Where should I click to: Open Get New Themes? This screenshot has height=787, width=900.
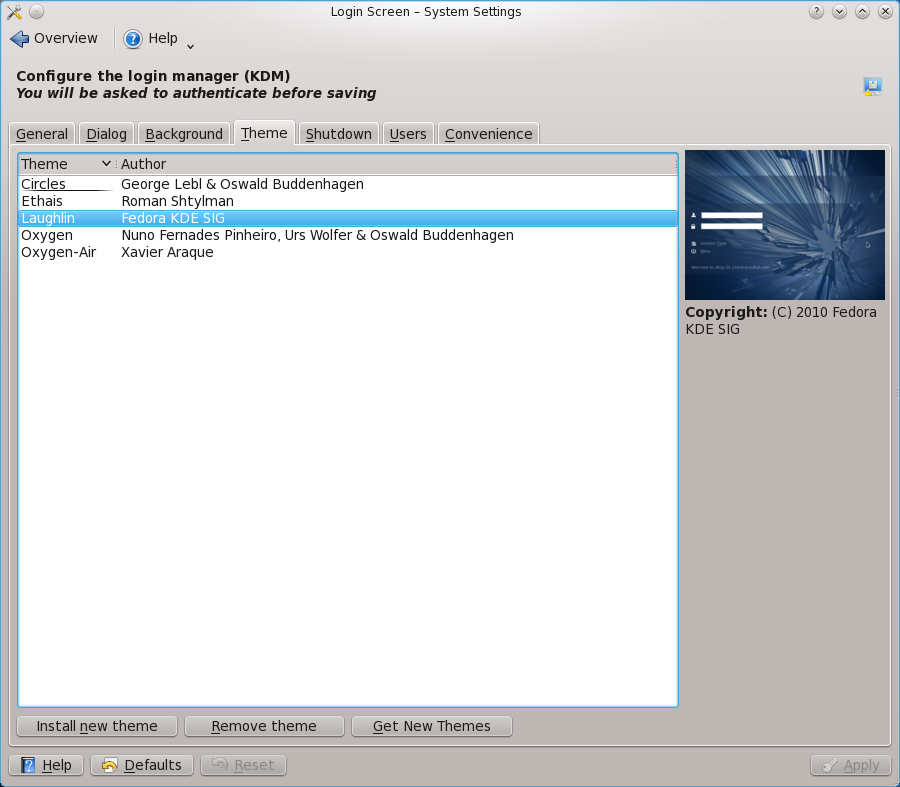[432, 726]
